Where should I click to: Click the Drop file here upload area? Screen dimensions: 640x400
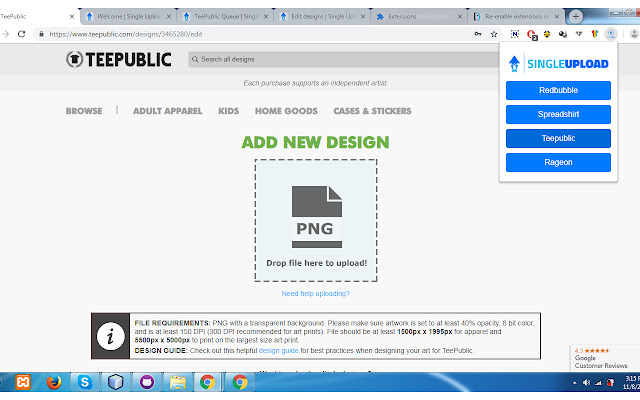(x=316, y=220)
